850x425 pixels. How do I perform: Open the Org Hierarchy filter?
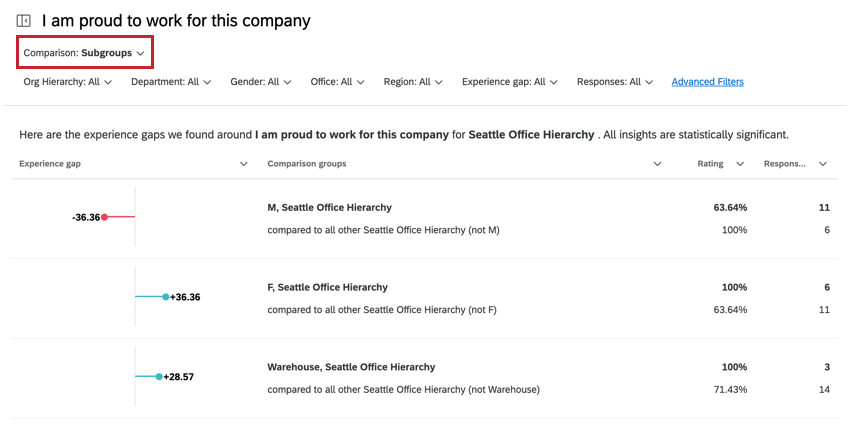67,82
